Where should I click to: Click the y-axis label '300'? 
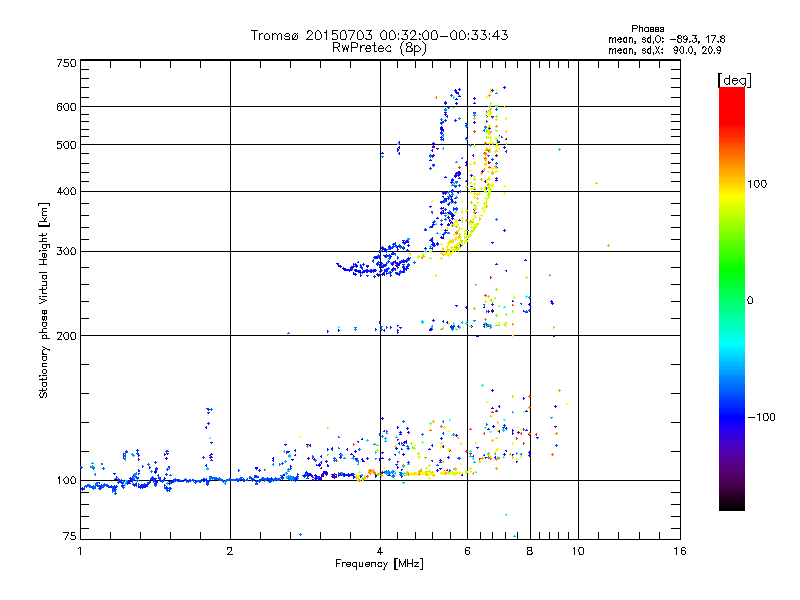pyautogui.click(x=66, y=252)
